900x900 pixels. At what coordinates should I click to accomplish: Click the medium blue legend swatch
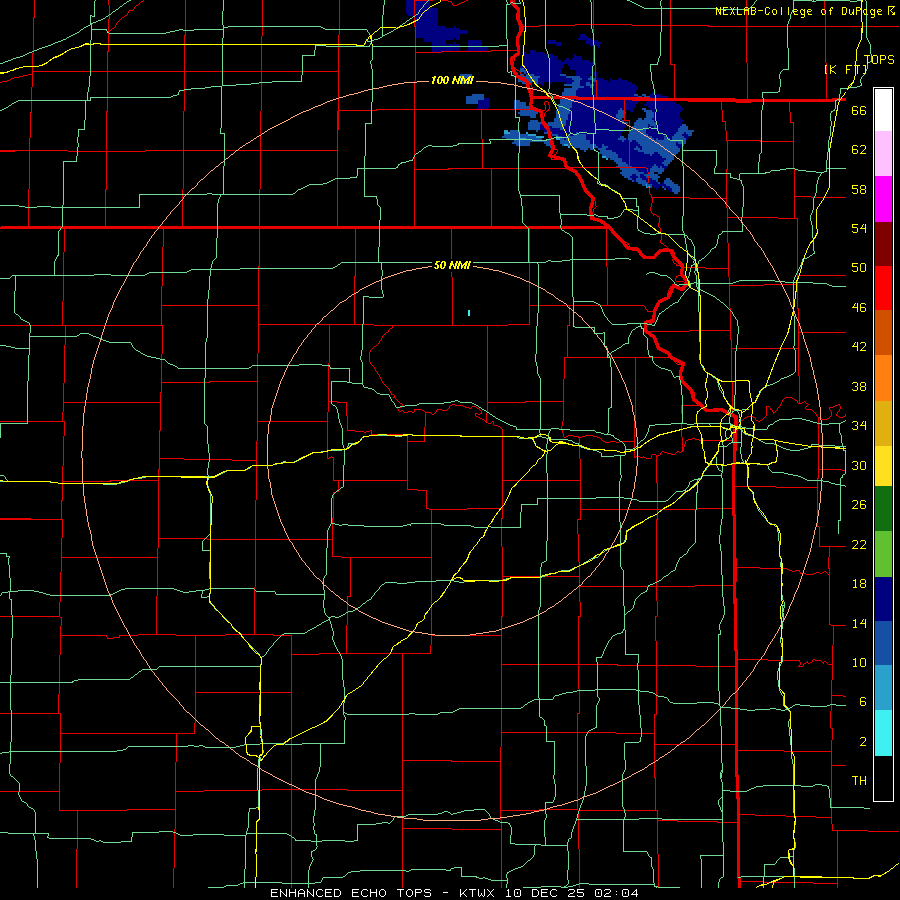(x=883, y=643)
